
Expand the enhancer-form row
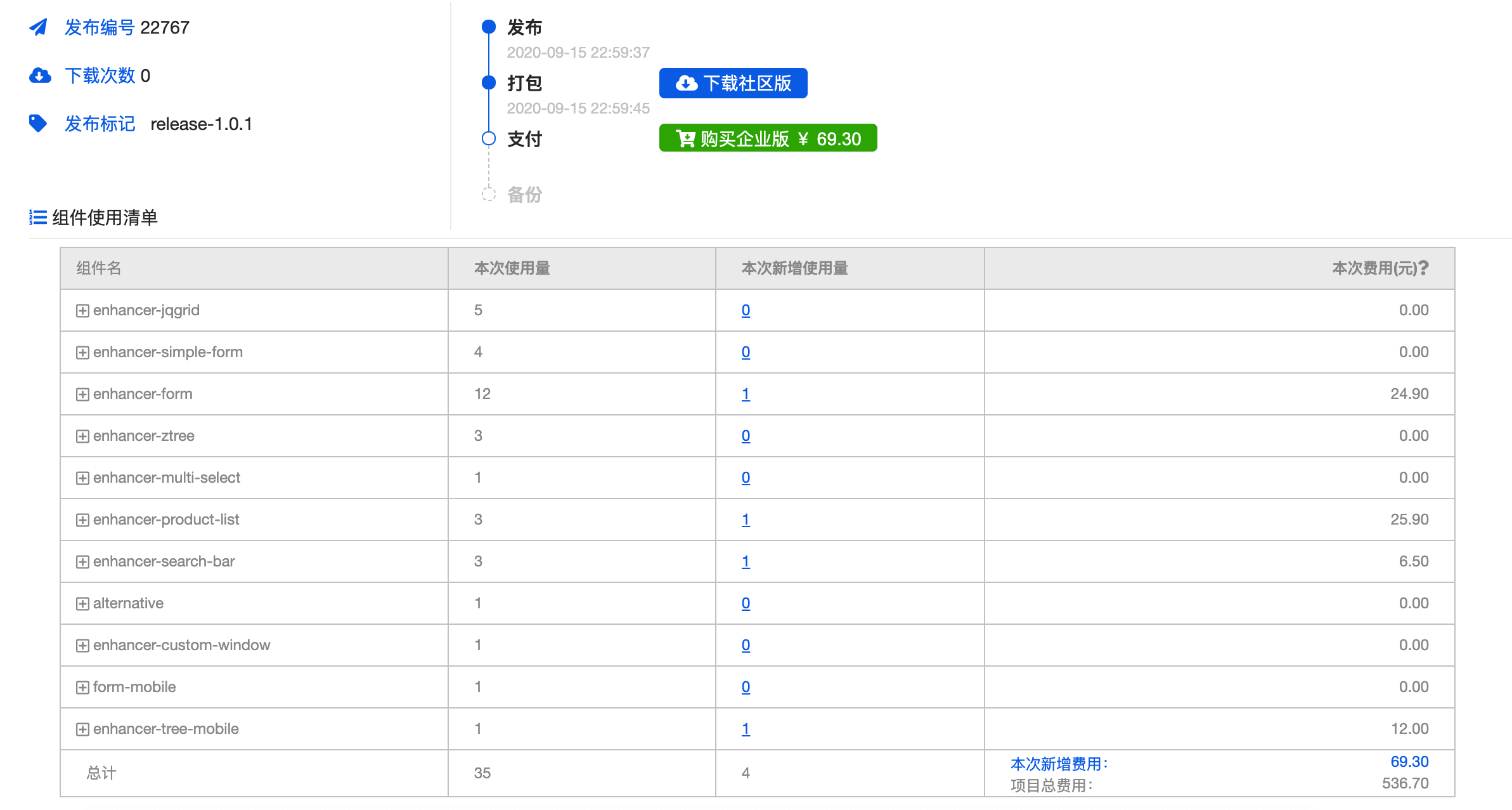click(x=82, y=395)
